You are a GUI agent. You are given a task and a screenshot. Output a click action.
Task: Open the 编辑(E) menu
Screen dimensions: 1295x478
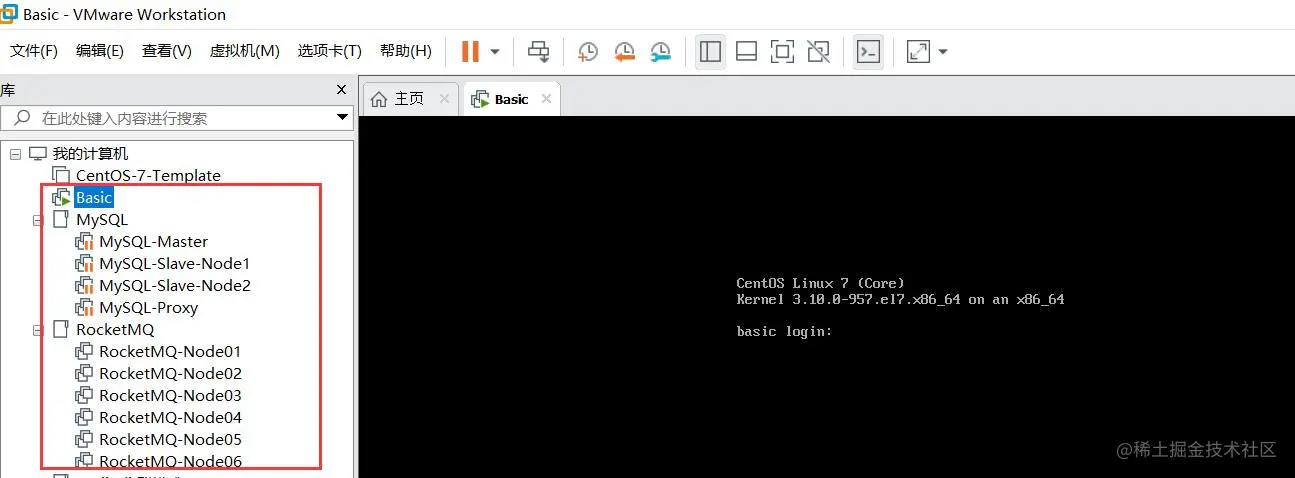[100, 51]
